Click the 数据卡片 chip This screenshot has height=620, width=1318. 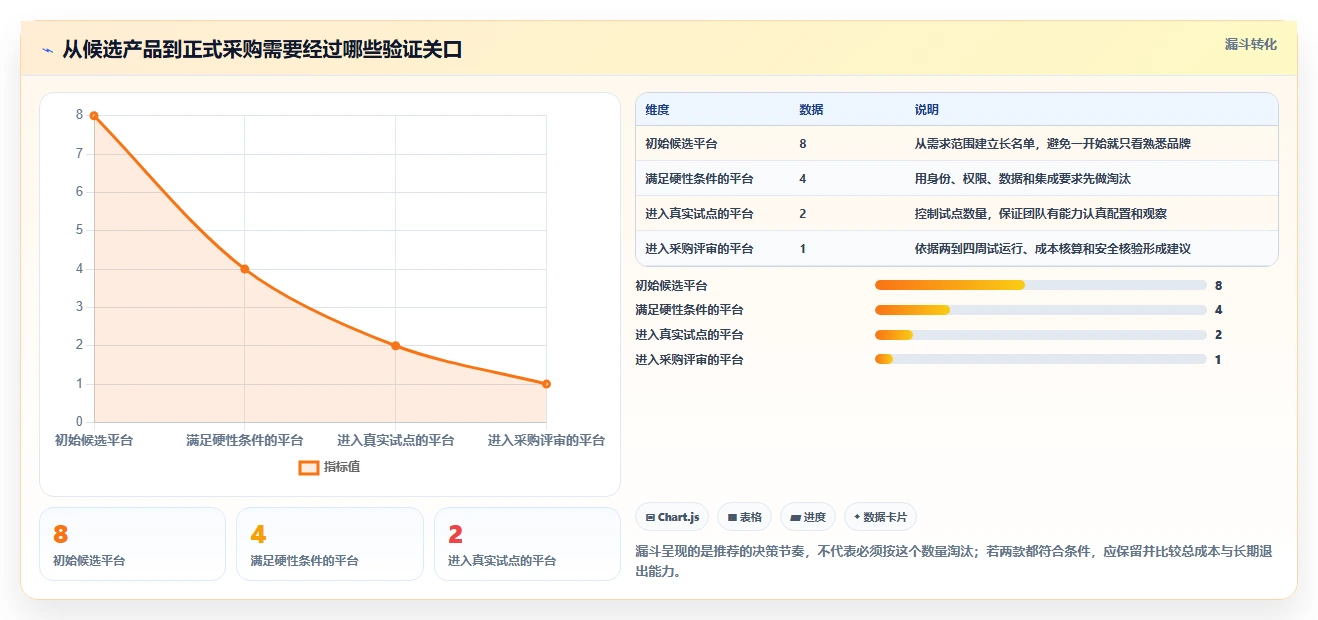[880, 517]
